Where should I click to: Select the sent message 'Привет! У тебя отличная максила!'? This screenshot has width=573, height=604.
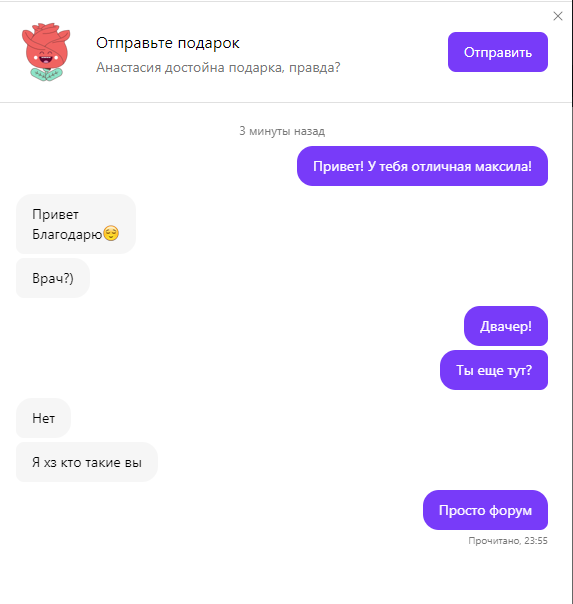pyautogui.click(x=422, y=166)
